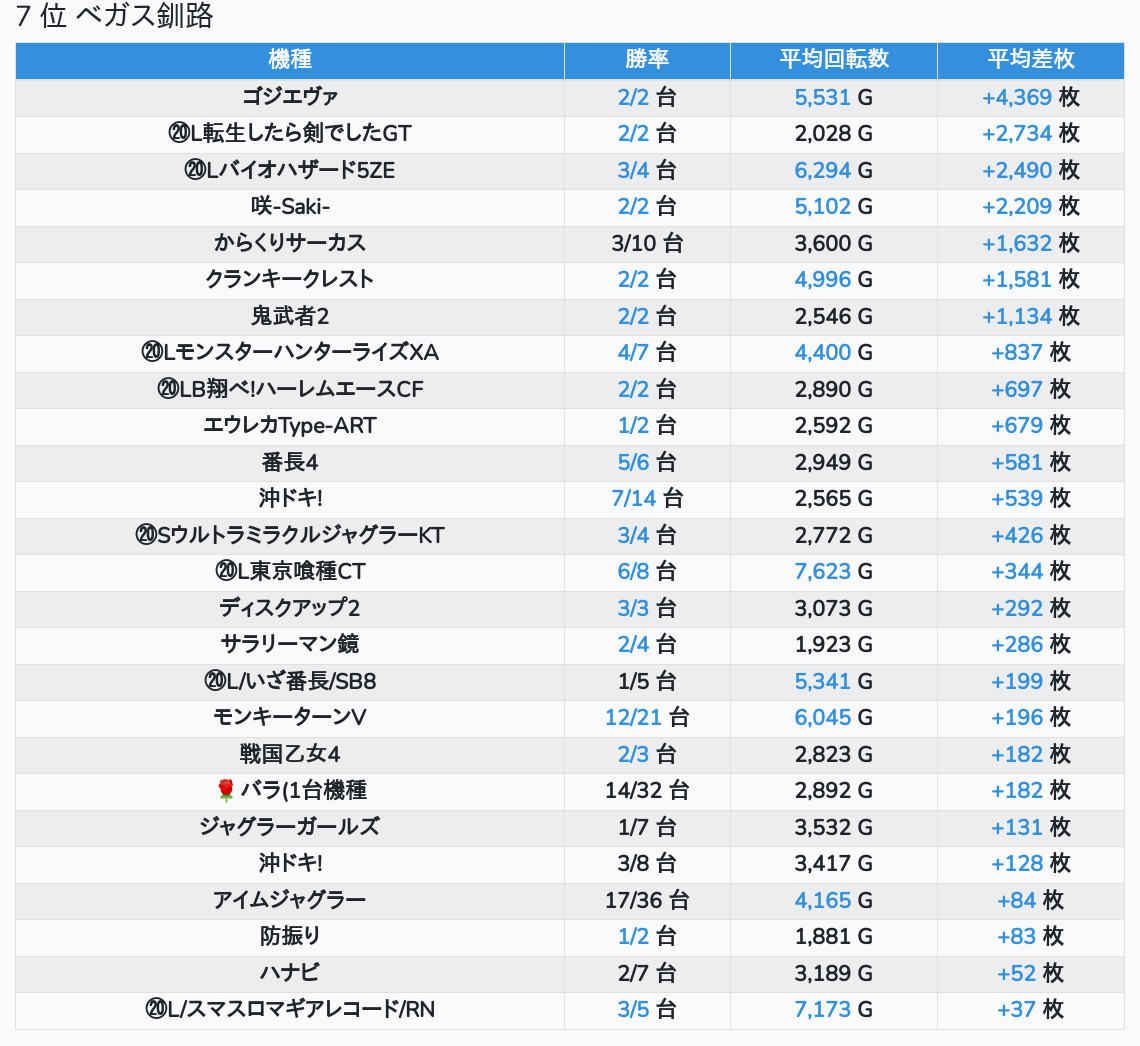Click difference value +539 枚
The height and width of the screenshot is (1046, 1140).
point(1031,499)
